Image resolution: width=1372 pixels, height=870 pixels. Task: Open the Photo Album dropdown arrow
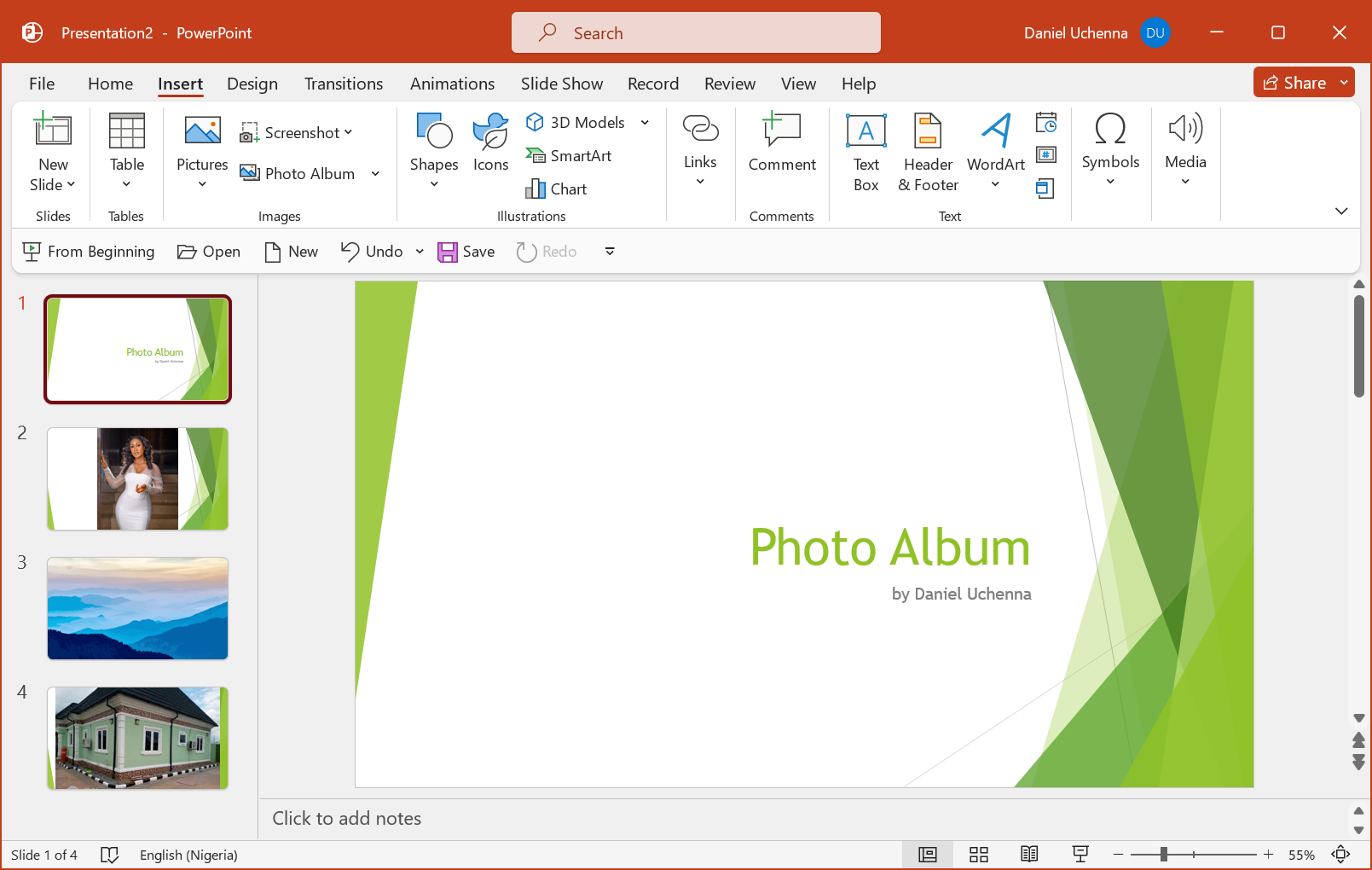coord(375,174)
